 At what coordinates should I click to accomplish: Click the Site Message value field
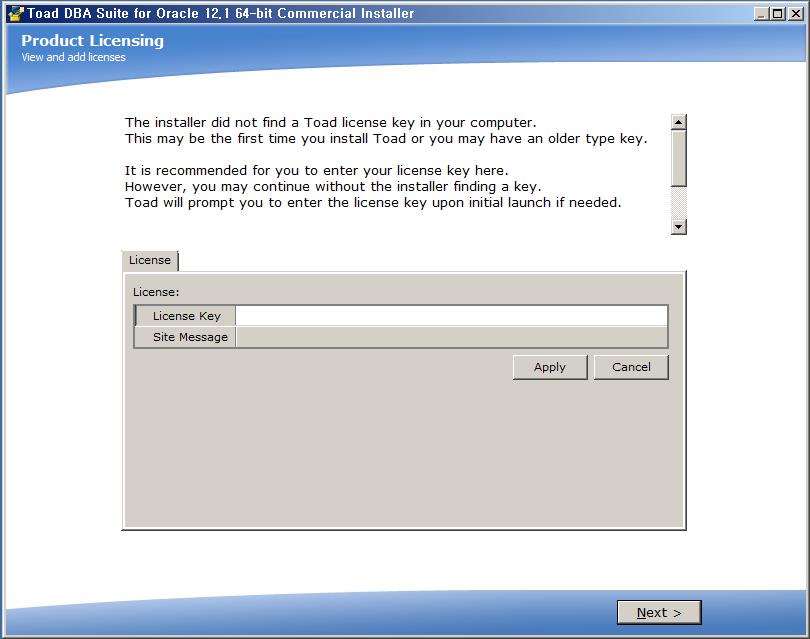click(x=451, y=337)
